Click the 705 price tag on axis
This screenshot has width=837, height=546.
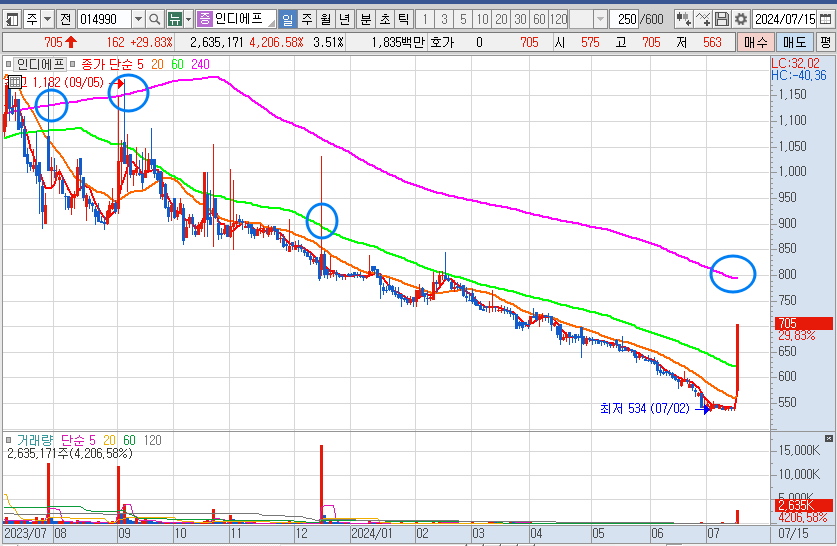tap(803, 323)
